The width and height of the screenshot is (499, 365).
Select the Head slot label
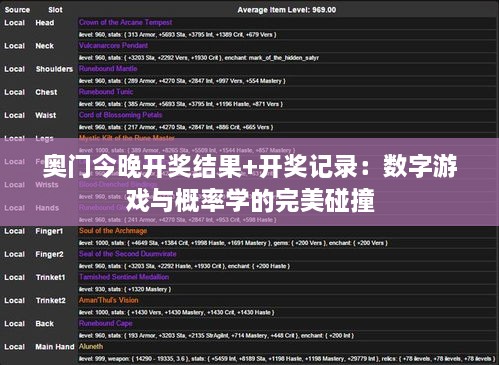[x=45, y=23]
